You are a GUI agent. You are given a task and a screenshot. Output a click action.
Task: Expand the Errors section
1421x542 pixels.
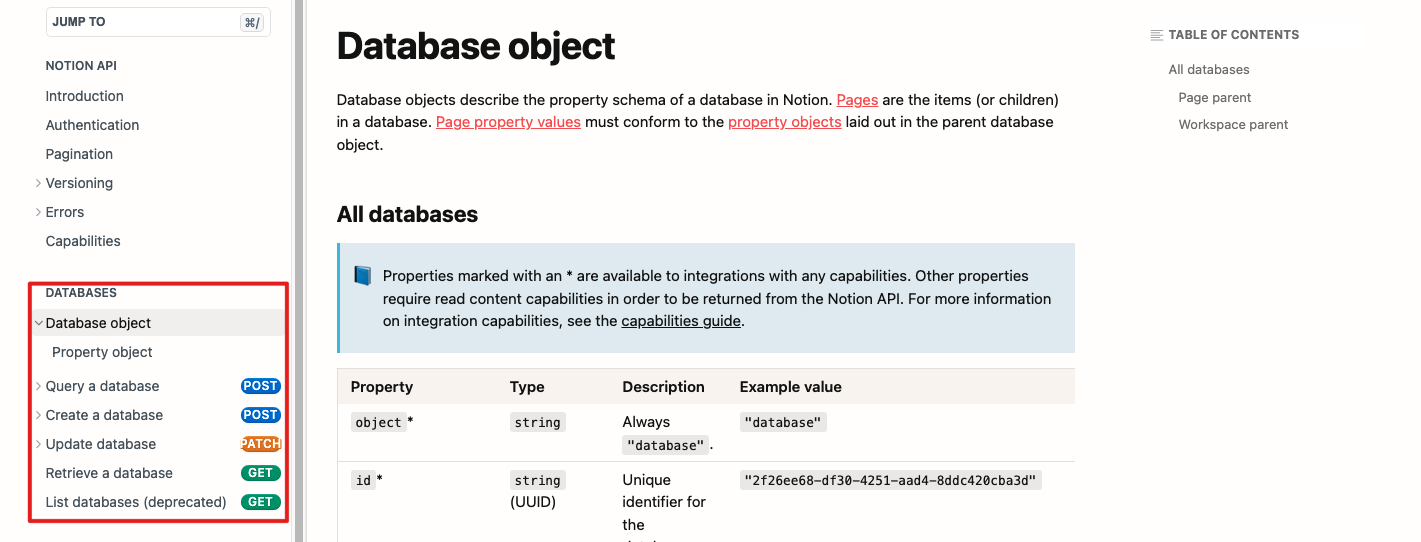point(38,212)
